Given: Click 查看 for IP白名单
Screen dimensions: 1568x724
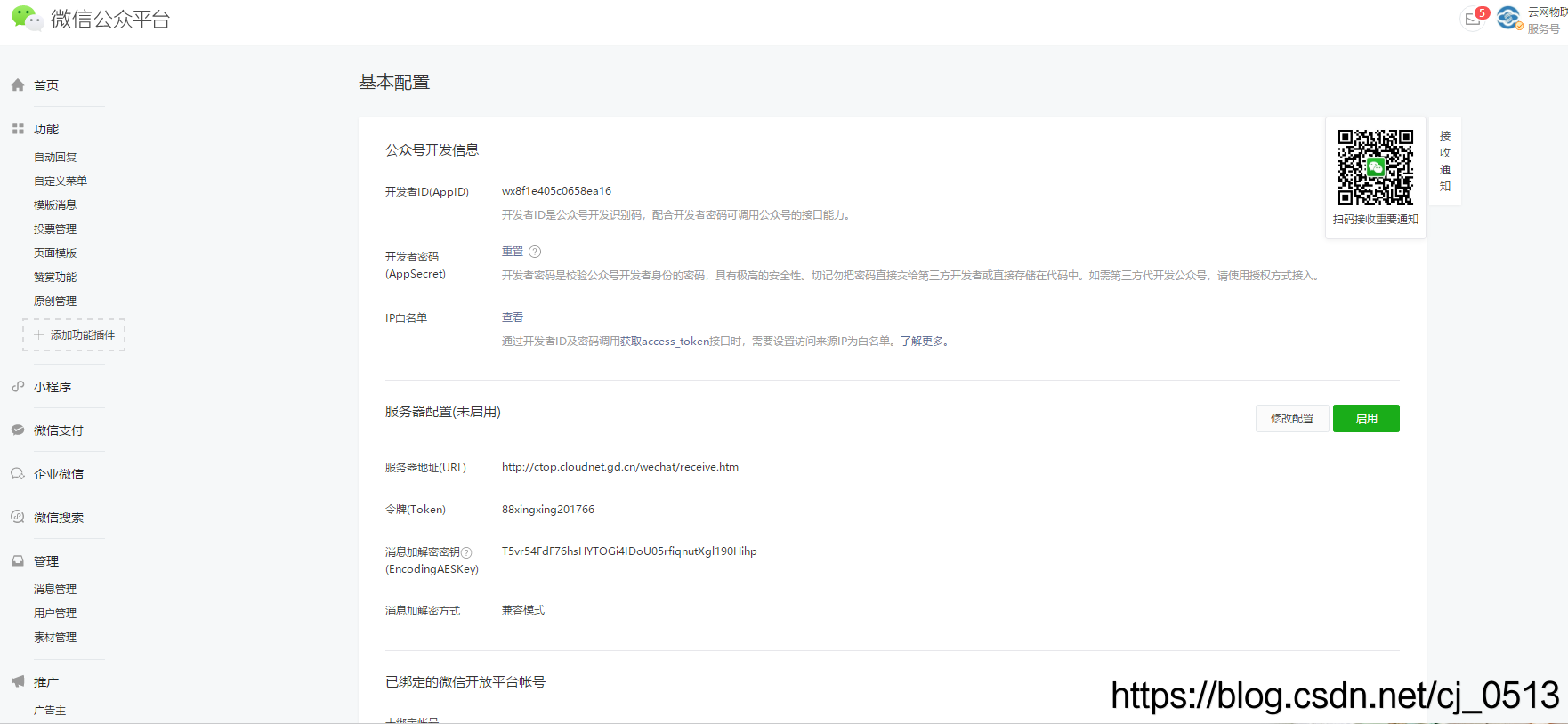Looking at the screenshot, I should pos(513,318).
